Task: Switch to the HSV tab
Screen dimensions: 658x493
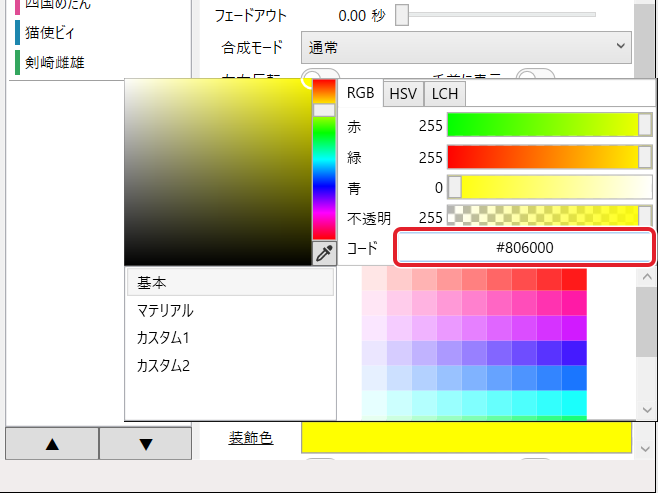Action: click(403, 94)
